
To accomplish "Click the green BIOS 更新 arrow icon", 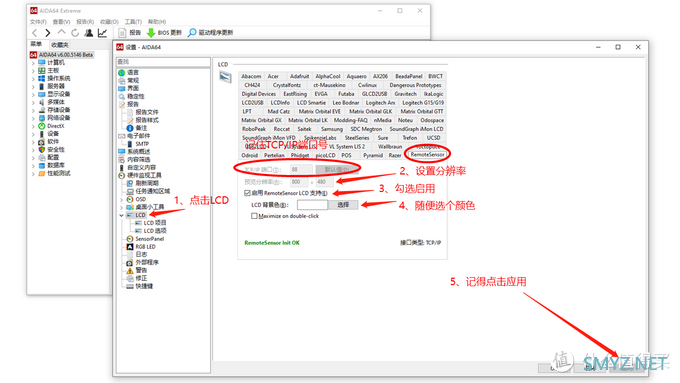I will click(151, 33).
